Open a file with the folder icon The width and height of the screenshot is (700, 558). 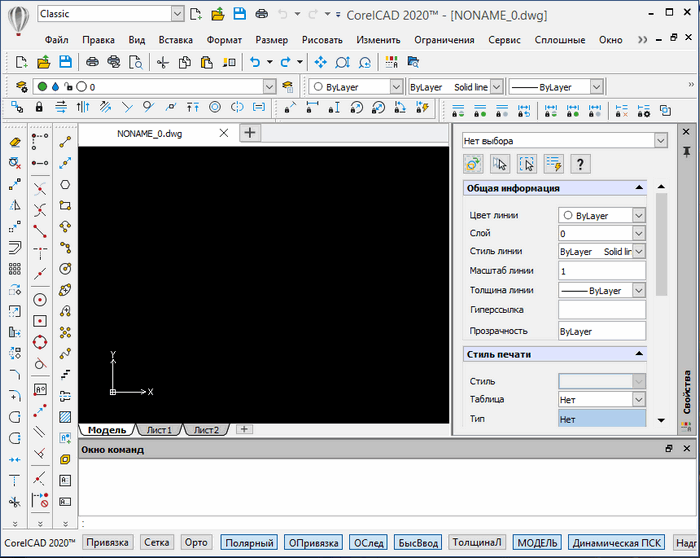coord(43,62)
